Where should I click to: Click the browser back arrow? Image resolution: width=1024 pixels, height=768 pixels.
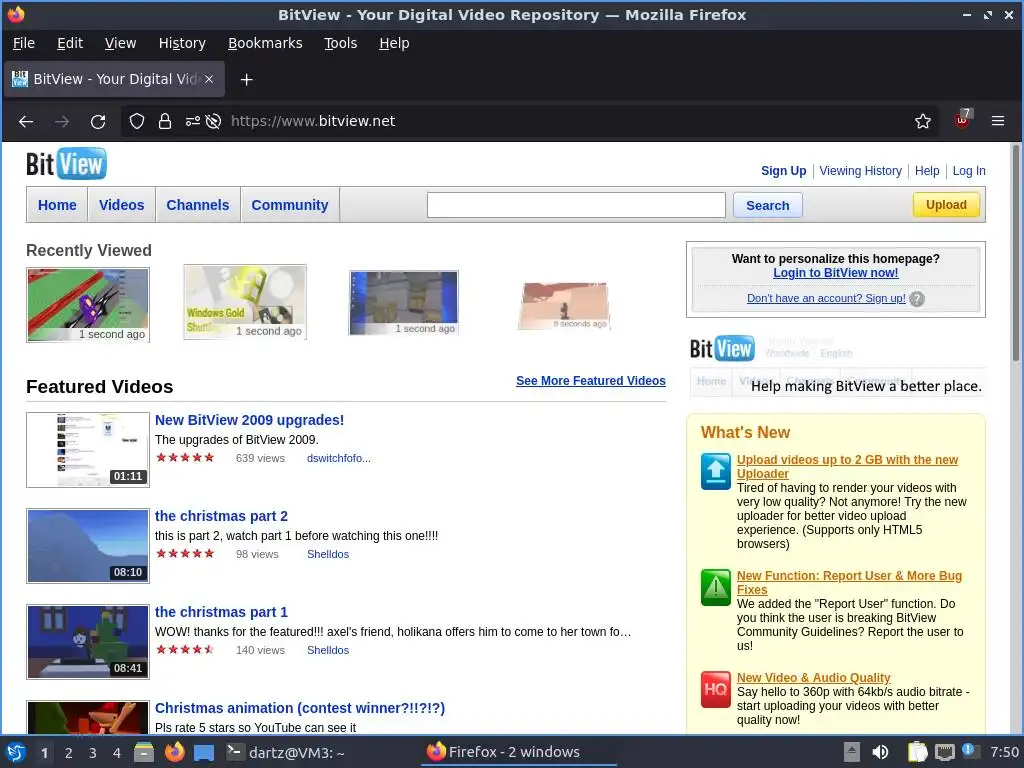click(x=26, y=121)
